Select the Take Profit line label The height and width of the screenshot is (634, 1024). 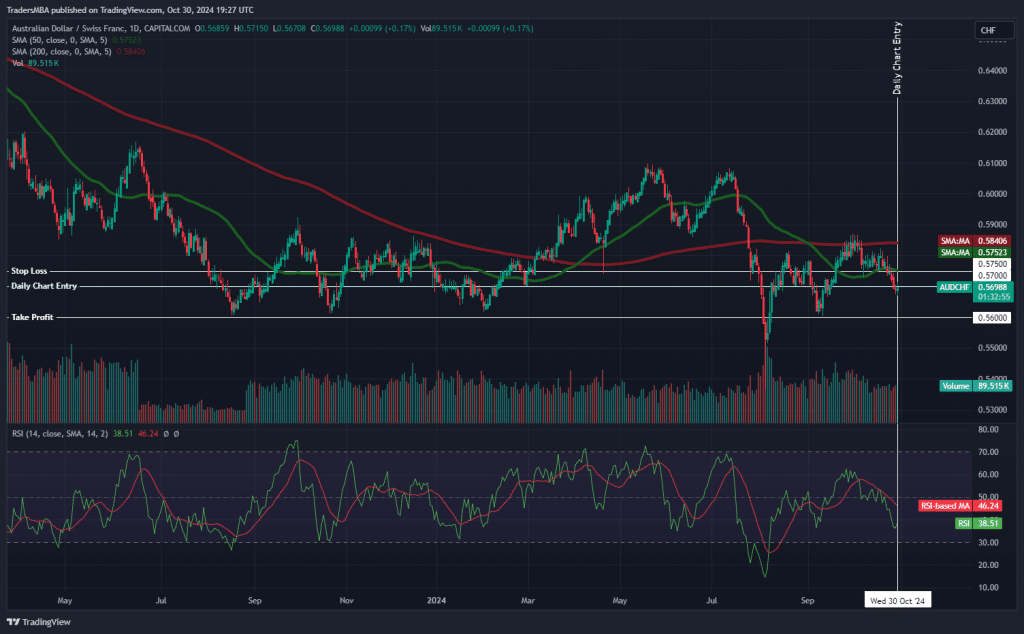click(x=30, y=317)
